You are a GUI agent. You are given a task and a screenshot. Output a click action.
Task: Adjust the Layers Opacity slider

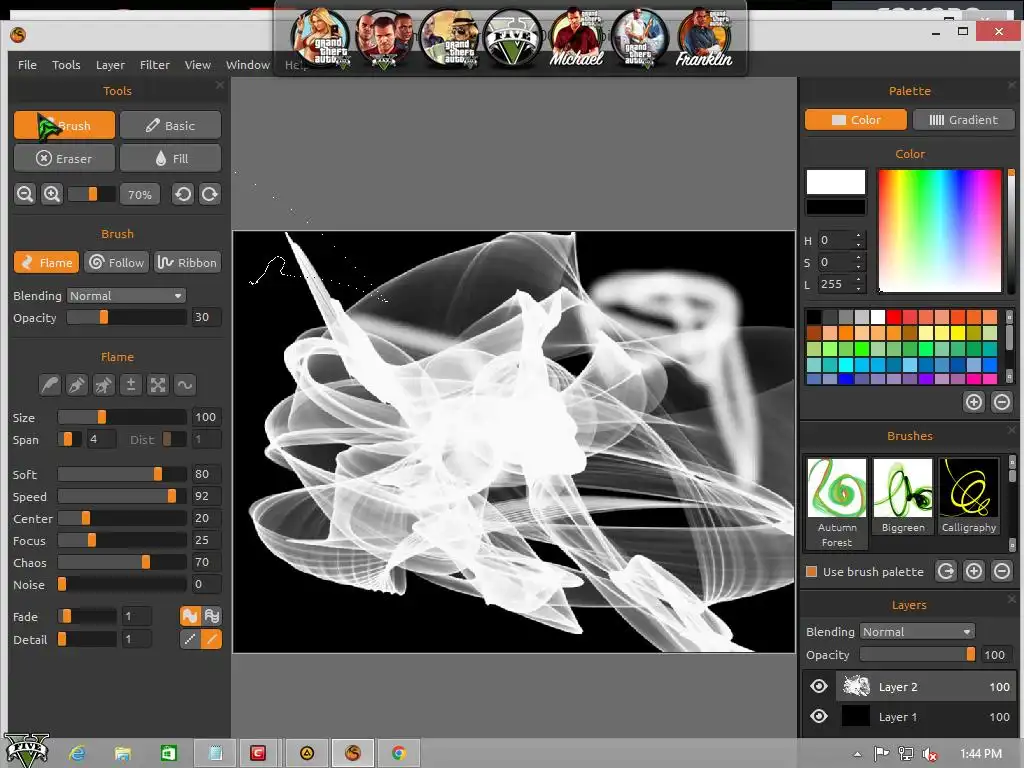coord(918,654)
